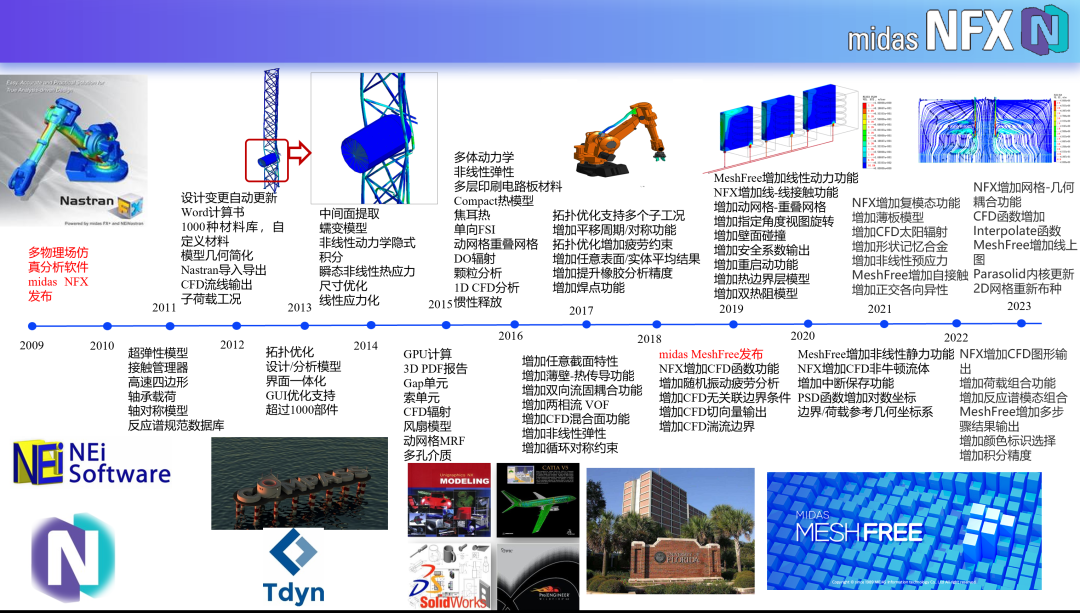Click the Tdyn logo
Screen dimensions: 1080x613
293,568
